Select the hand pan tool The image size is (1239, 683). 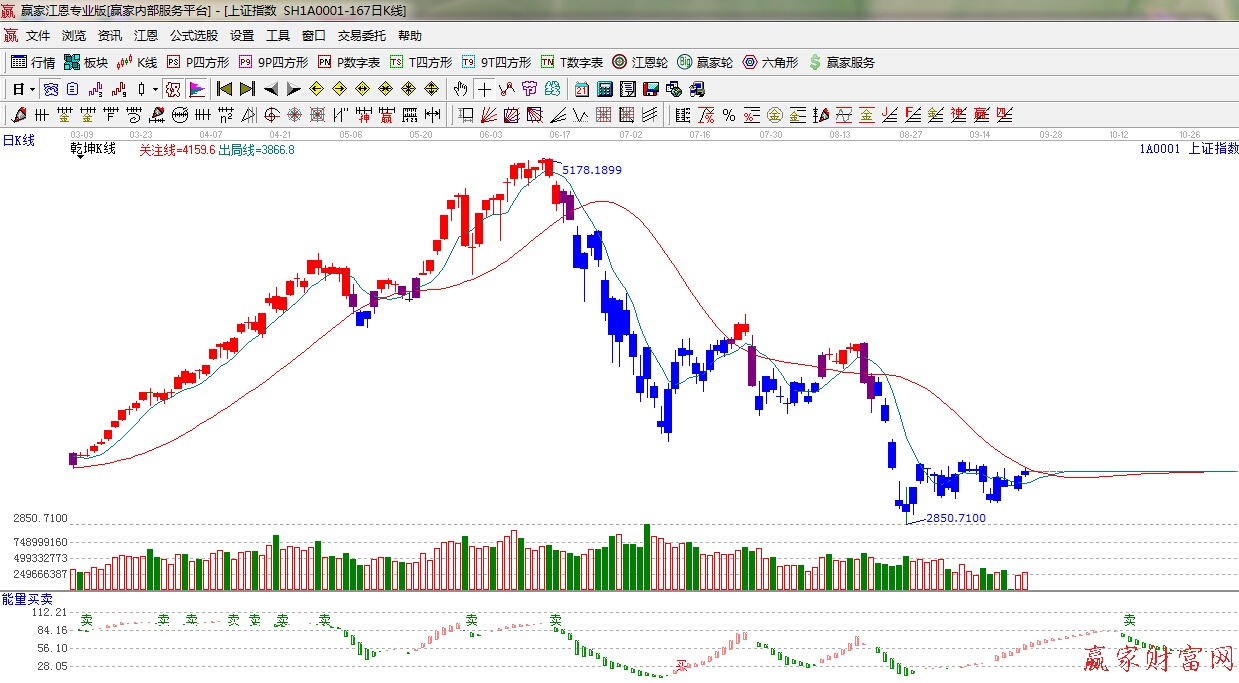[460, 89]
